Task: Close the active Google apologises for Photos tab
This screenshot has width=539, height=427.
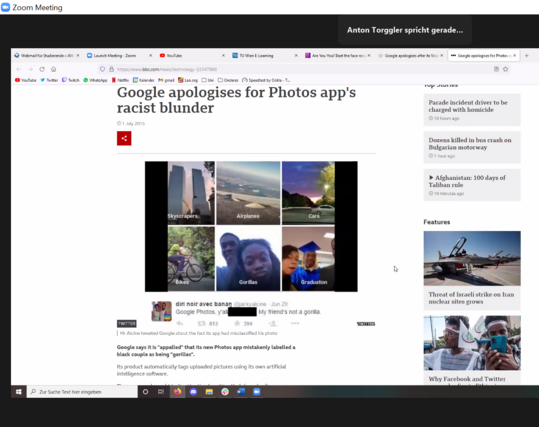Action: [x=515, y=55]
